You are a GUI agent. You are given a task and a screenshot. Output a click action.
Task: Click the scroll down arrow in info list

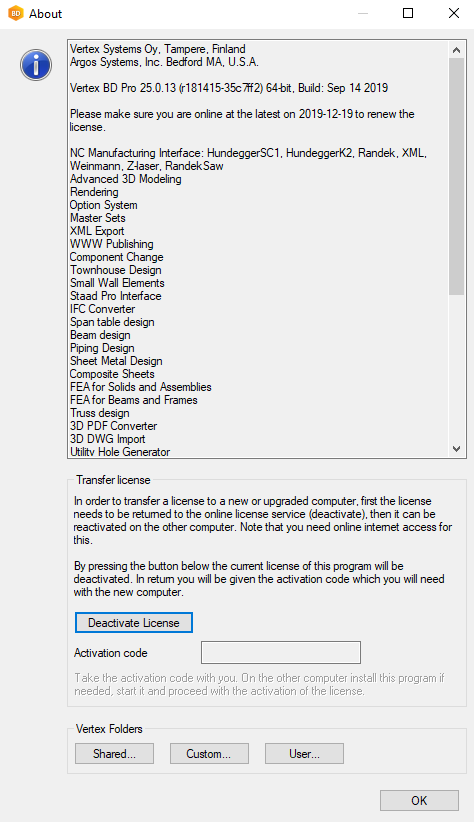(456, 449)
